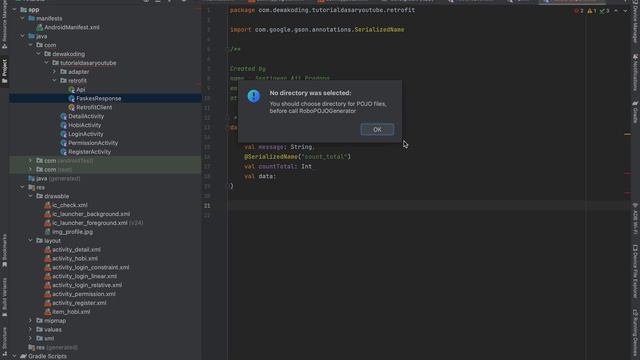Select activity_login_linear.xml layout file

(x=84, y=276)
